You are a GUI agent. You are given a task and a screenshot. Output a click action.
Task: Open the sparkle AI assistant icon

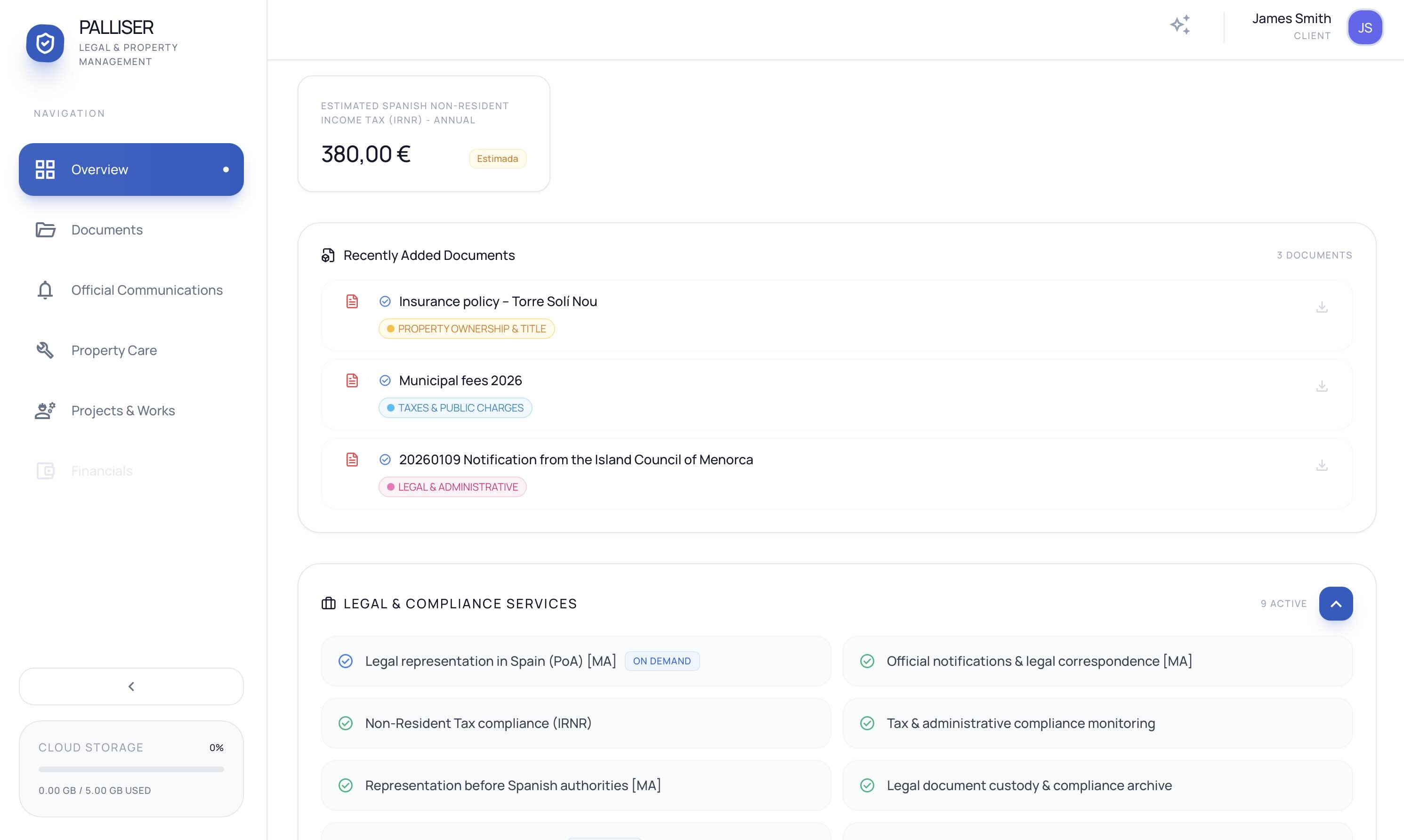pyautogui.click(x=1180, y=25)
